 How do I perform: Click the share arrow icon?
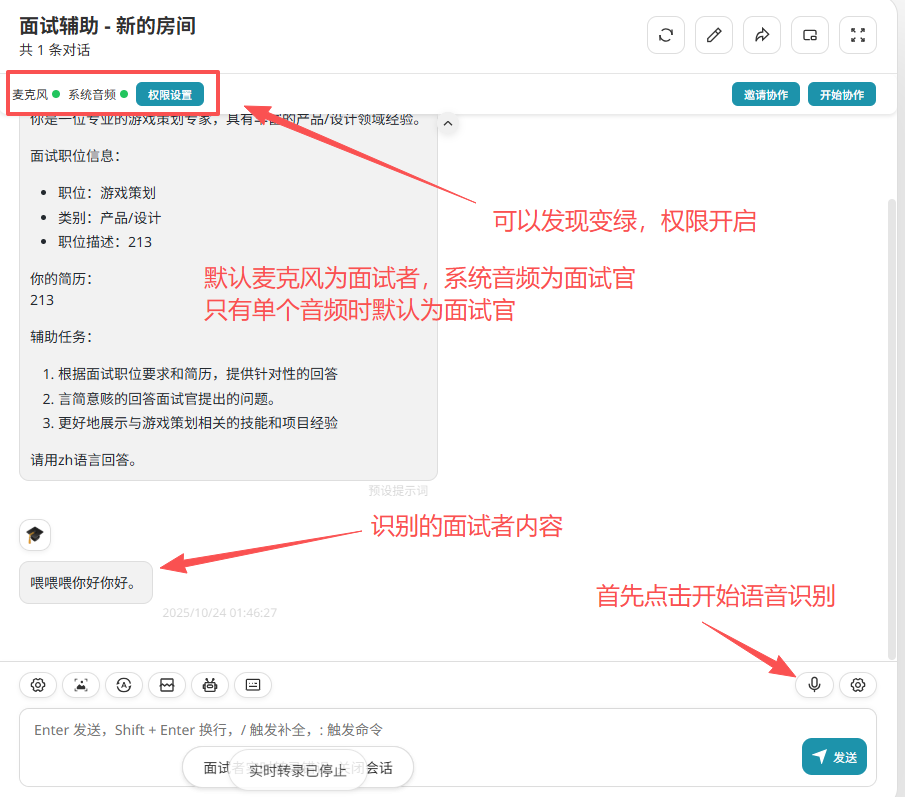point(762,35)
